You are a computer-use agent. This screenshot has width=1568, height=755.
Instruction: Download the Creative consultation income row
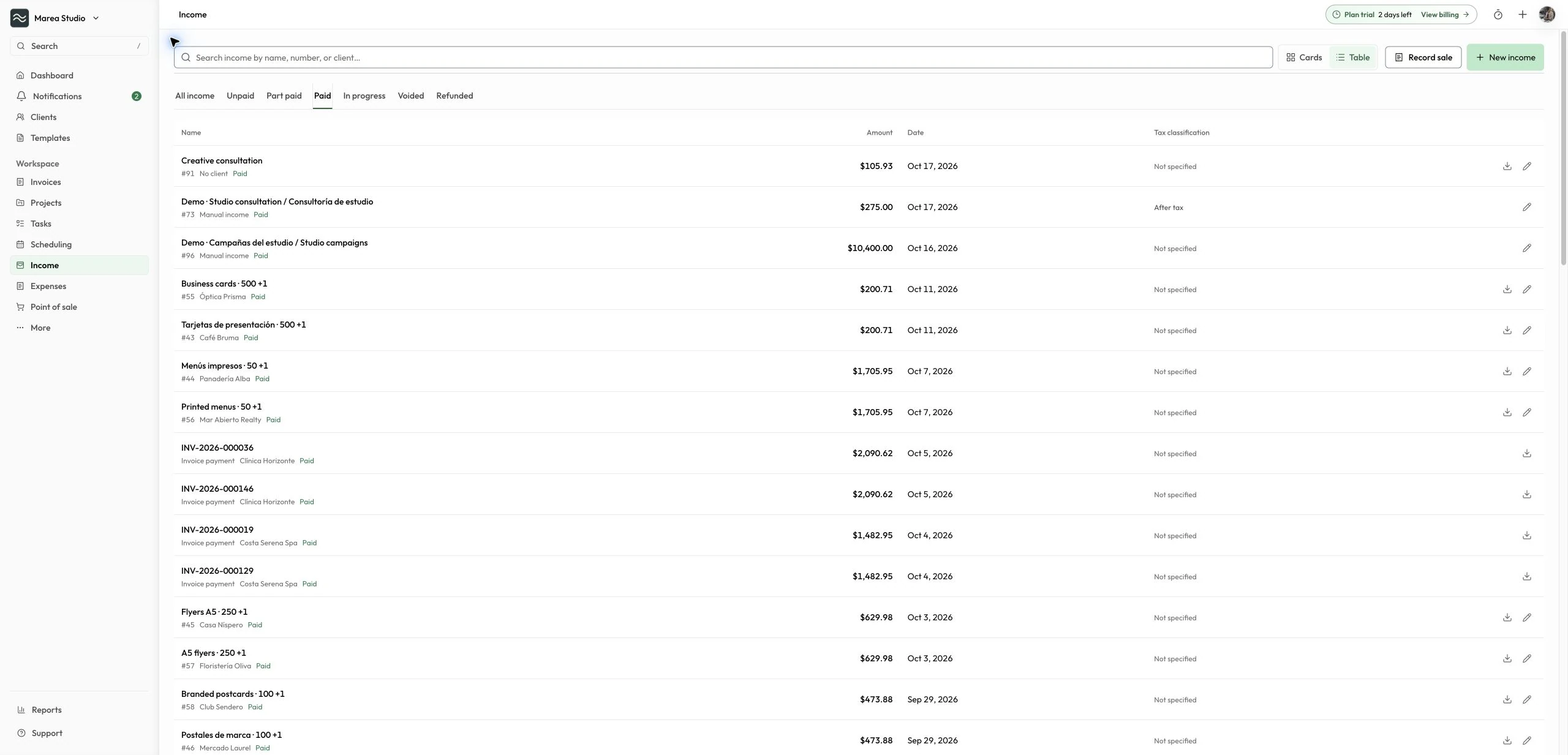tap(1507, 166)
